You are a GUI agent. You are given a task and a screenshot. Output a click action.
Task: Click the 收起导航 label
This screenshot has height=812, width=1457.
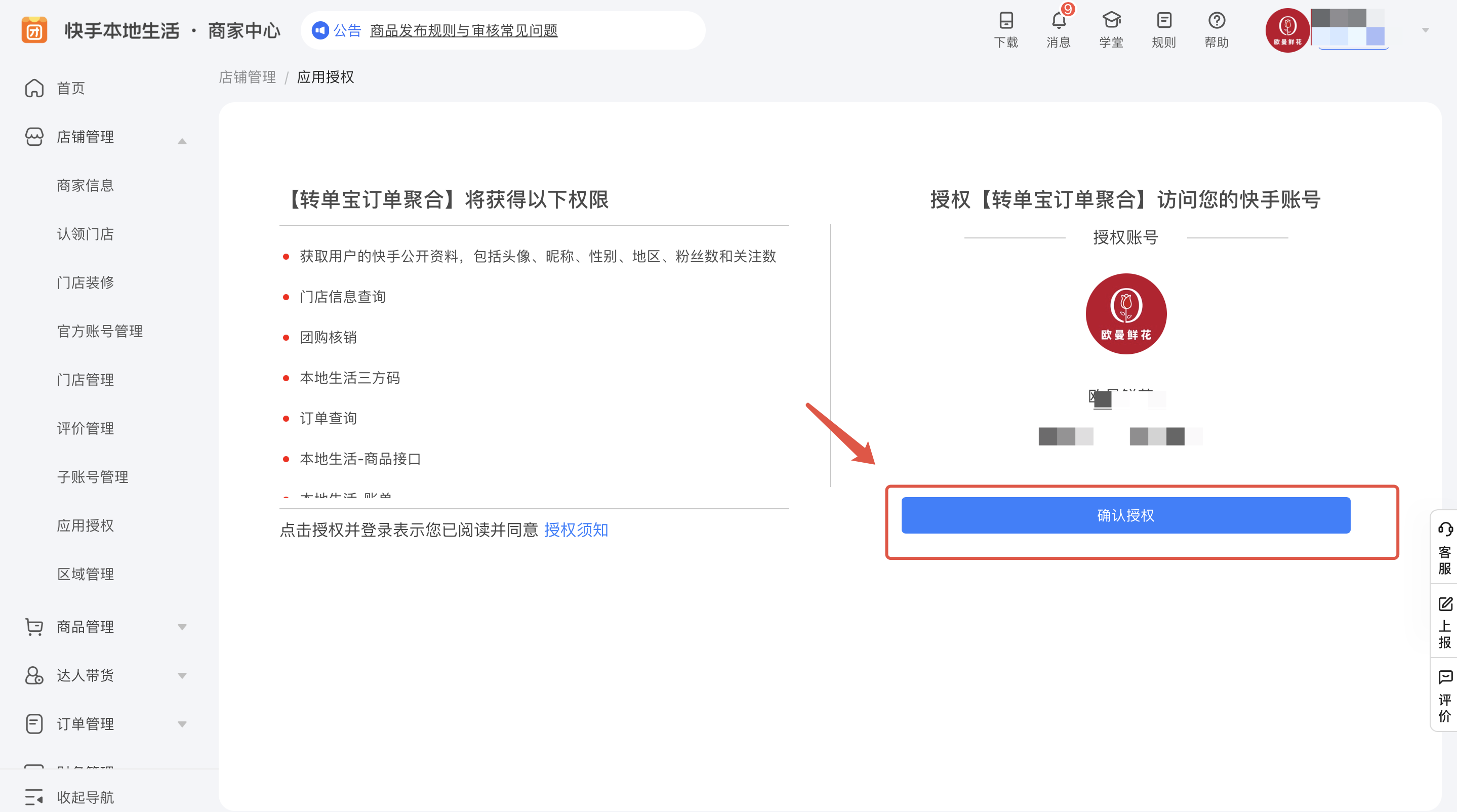pos(86,797)
